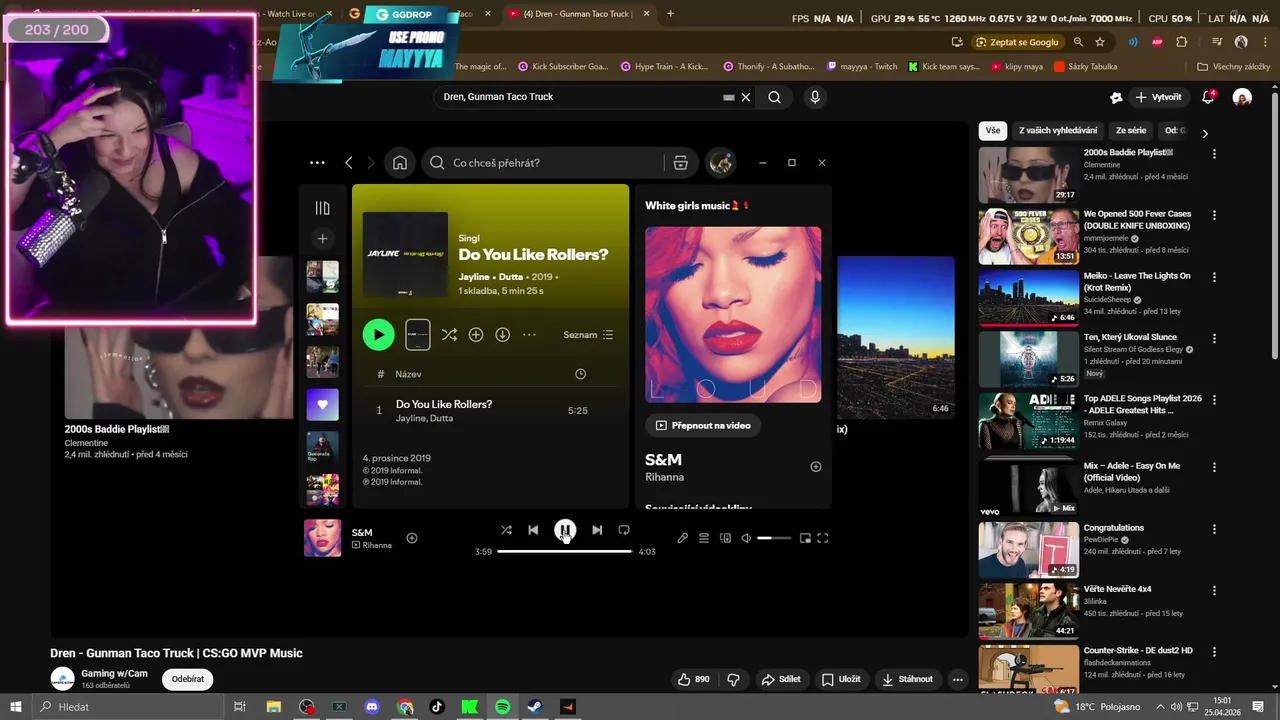Adjust Spotify volume slider

(x=774, y=538)
